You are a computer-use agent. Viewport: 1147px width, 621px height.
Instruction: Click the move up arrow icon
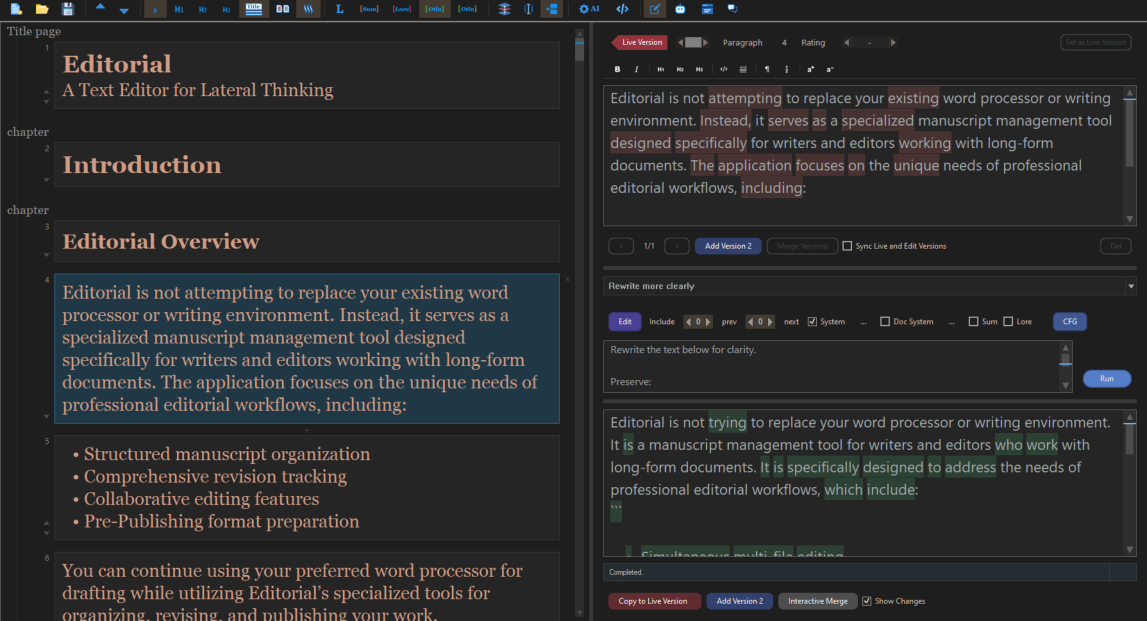(100, 7)
